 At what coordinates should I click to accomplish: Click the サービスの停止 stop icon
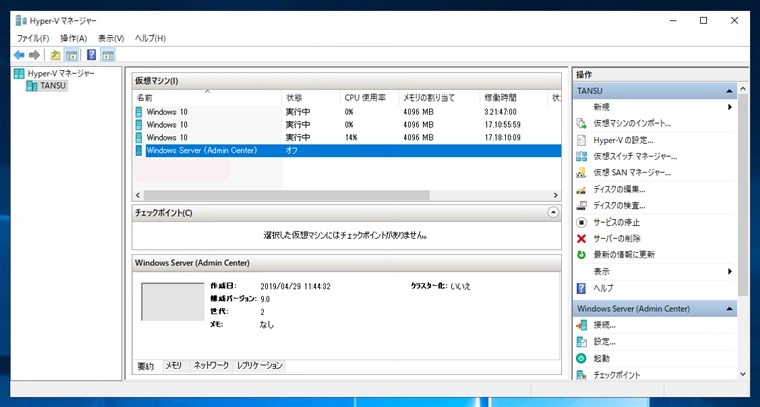581,222
